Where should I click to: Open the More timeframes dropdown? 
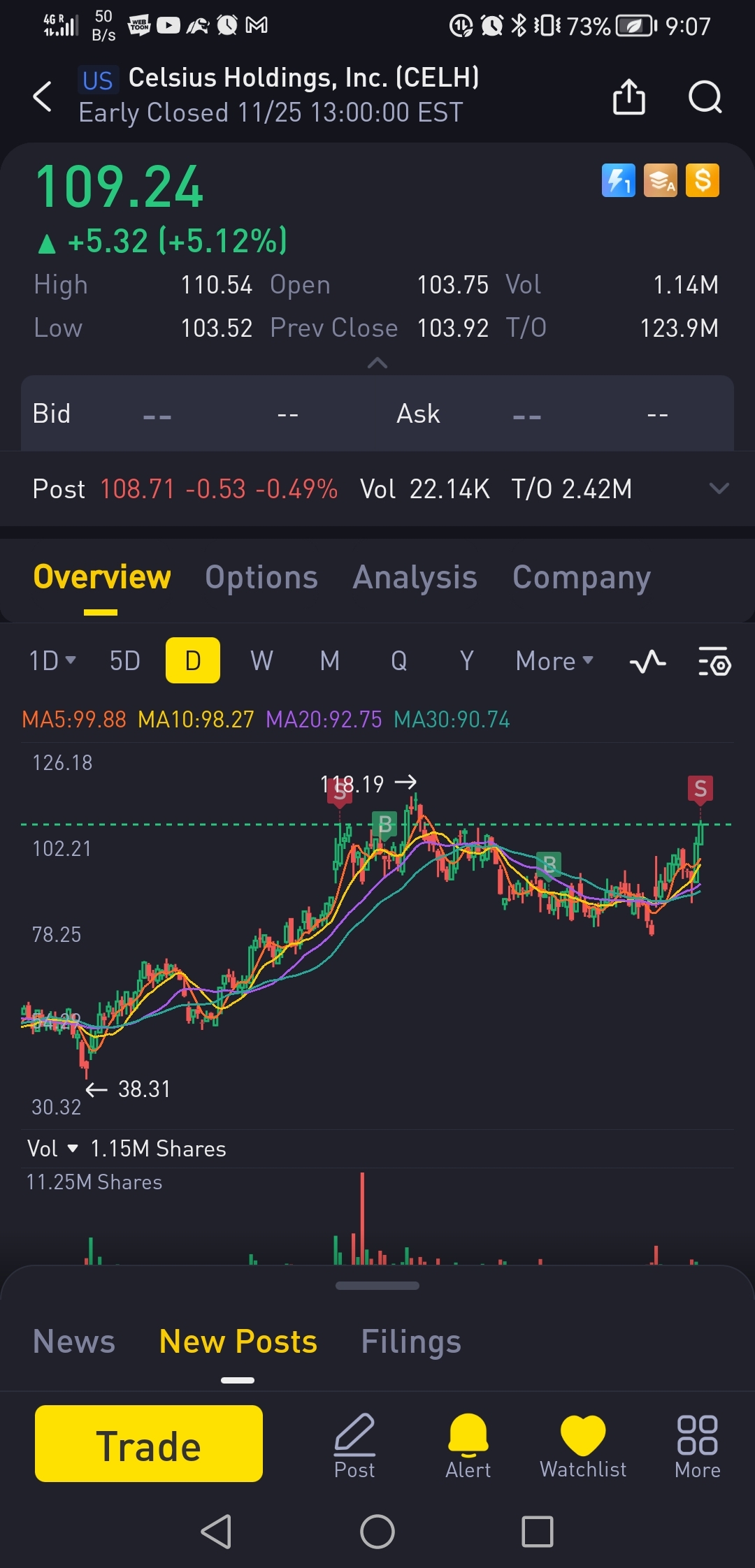click(x=554, y=660)
